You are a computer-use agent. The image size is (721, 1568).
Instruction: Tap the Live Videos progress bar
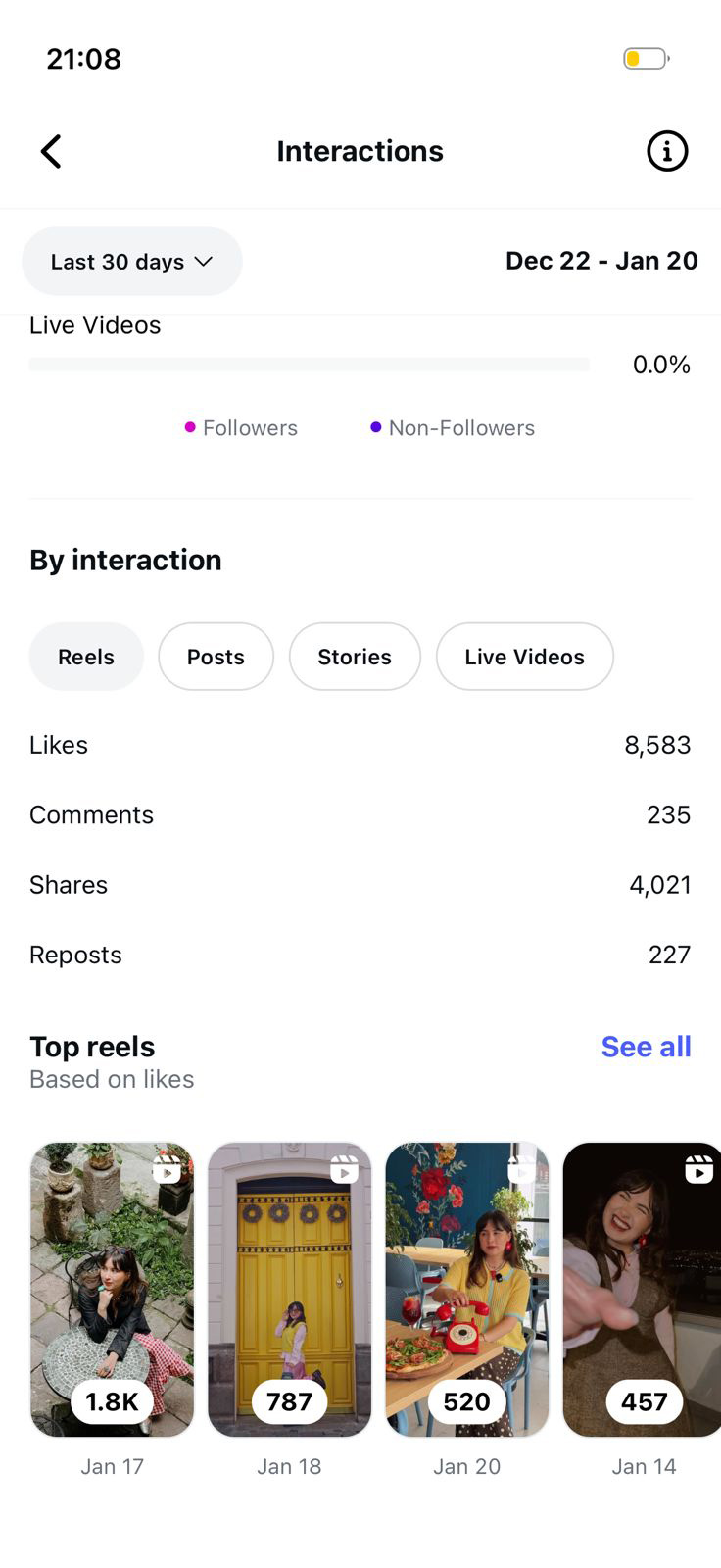309,365
